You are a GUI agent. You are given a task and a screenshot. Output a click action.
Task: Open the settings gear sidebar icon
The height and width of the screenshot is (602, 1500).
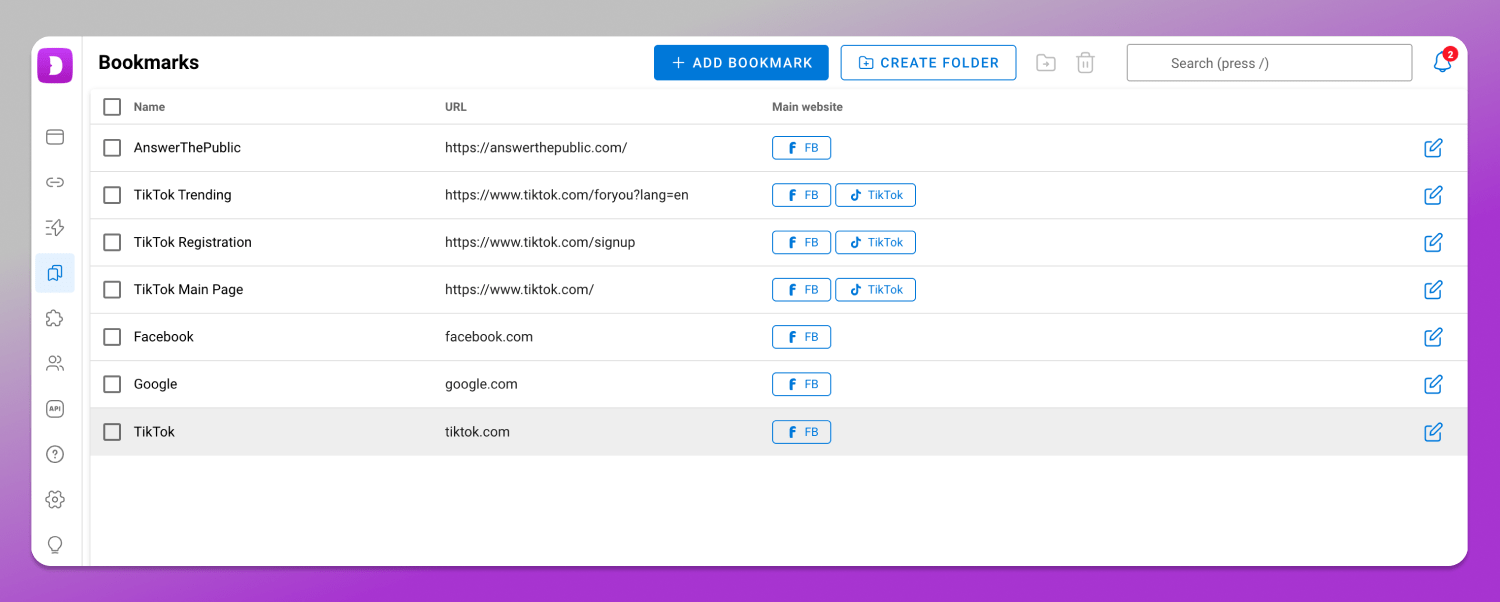[55, 499]
